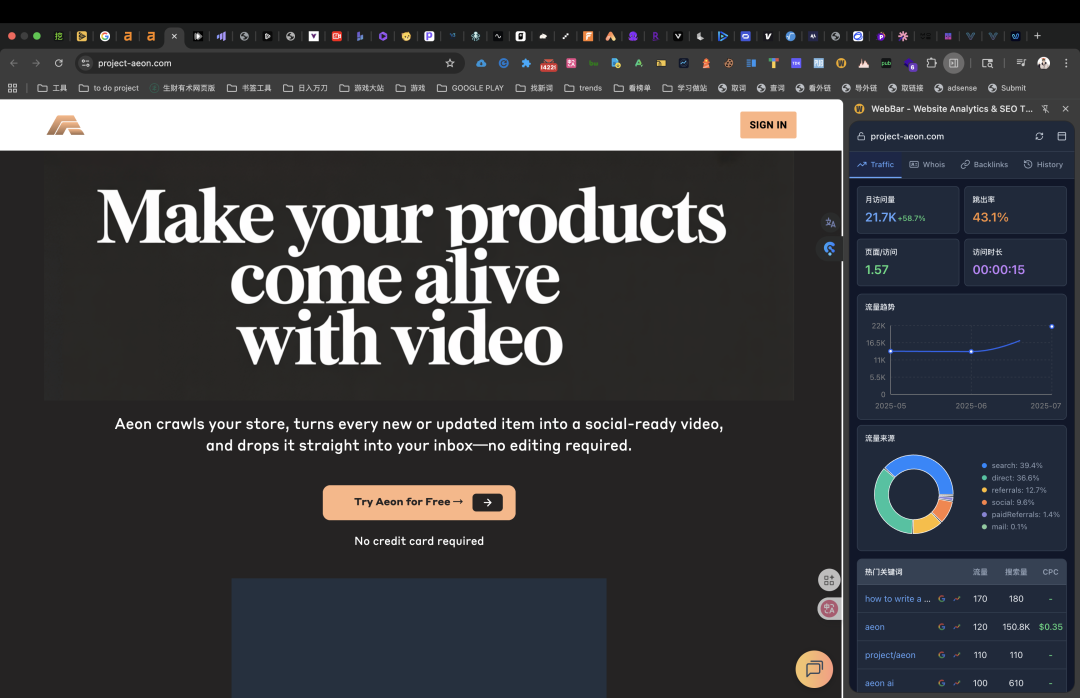Unpin the WebBar side panel
Screen dimensions: 1080x698
pyautogui.click(x=1045, y=109)
